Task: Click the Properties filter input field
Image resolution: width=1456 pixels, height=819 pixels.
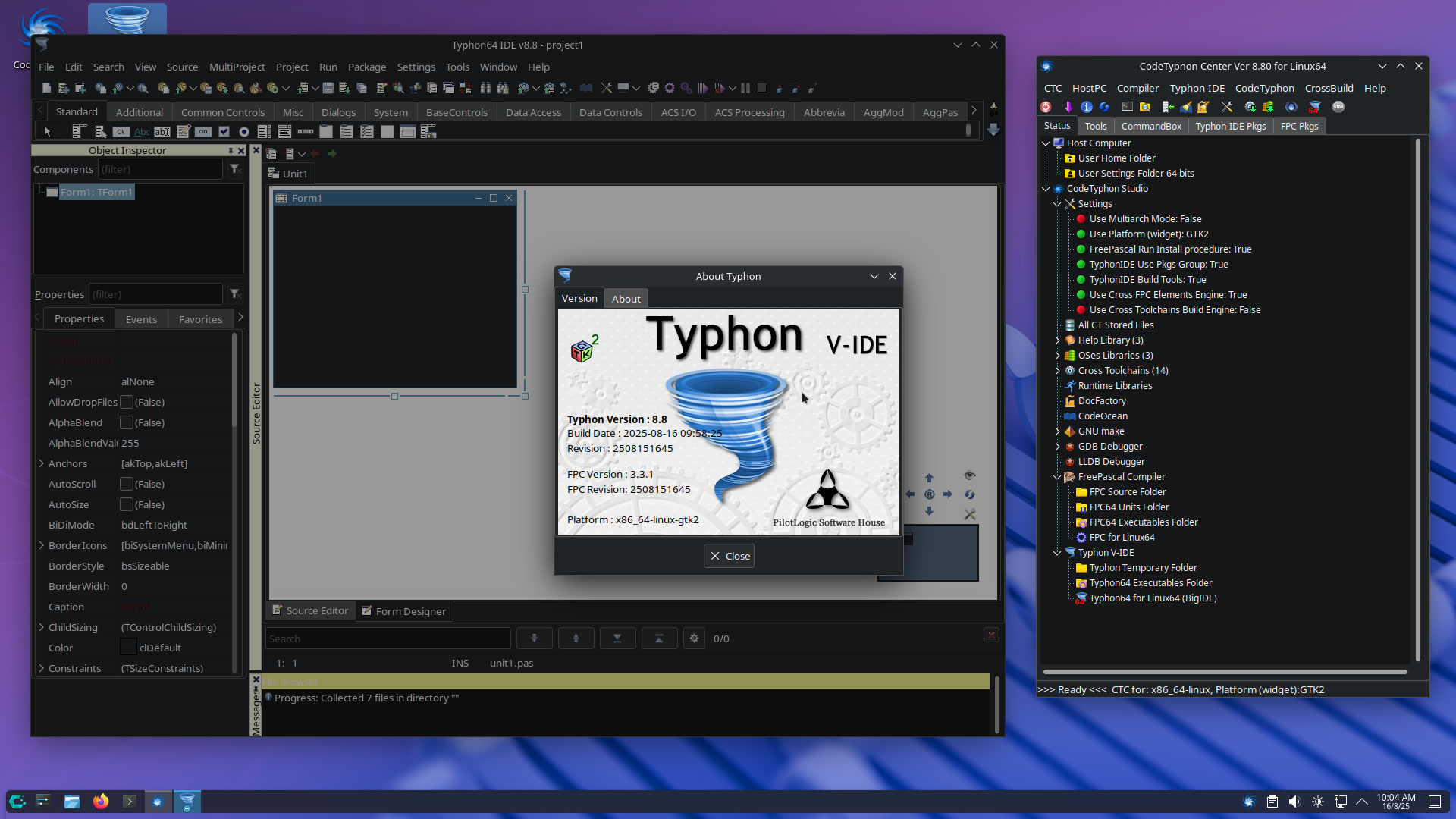Action: click(x=155, y=294)
